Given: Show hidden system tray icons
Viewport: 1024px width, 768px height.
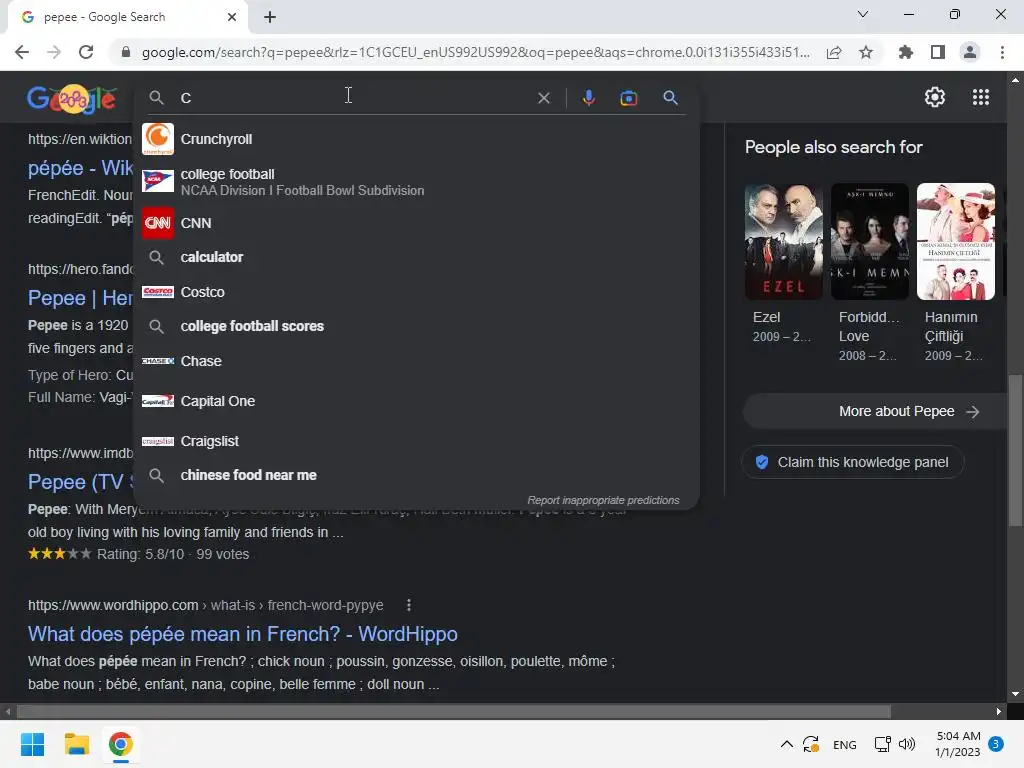Looking at the screenshot, I should (787, 744).
